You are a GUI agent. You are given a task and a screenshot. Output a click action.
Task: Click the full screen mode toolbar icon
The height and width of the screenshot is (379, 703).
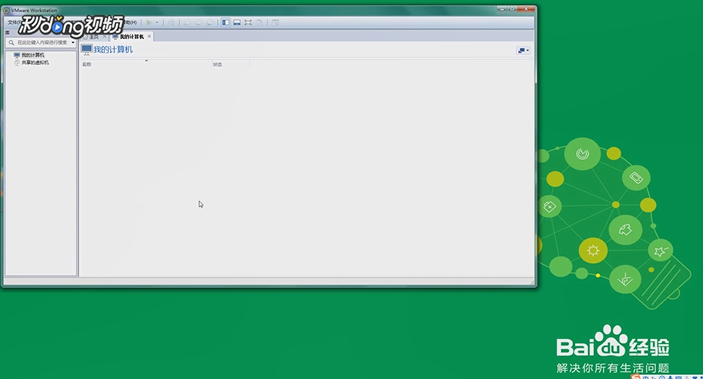pos(248,22)
